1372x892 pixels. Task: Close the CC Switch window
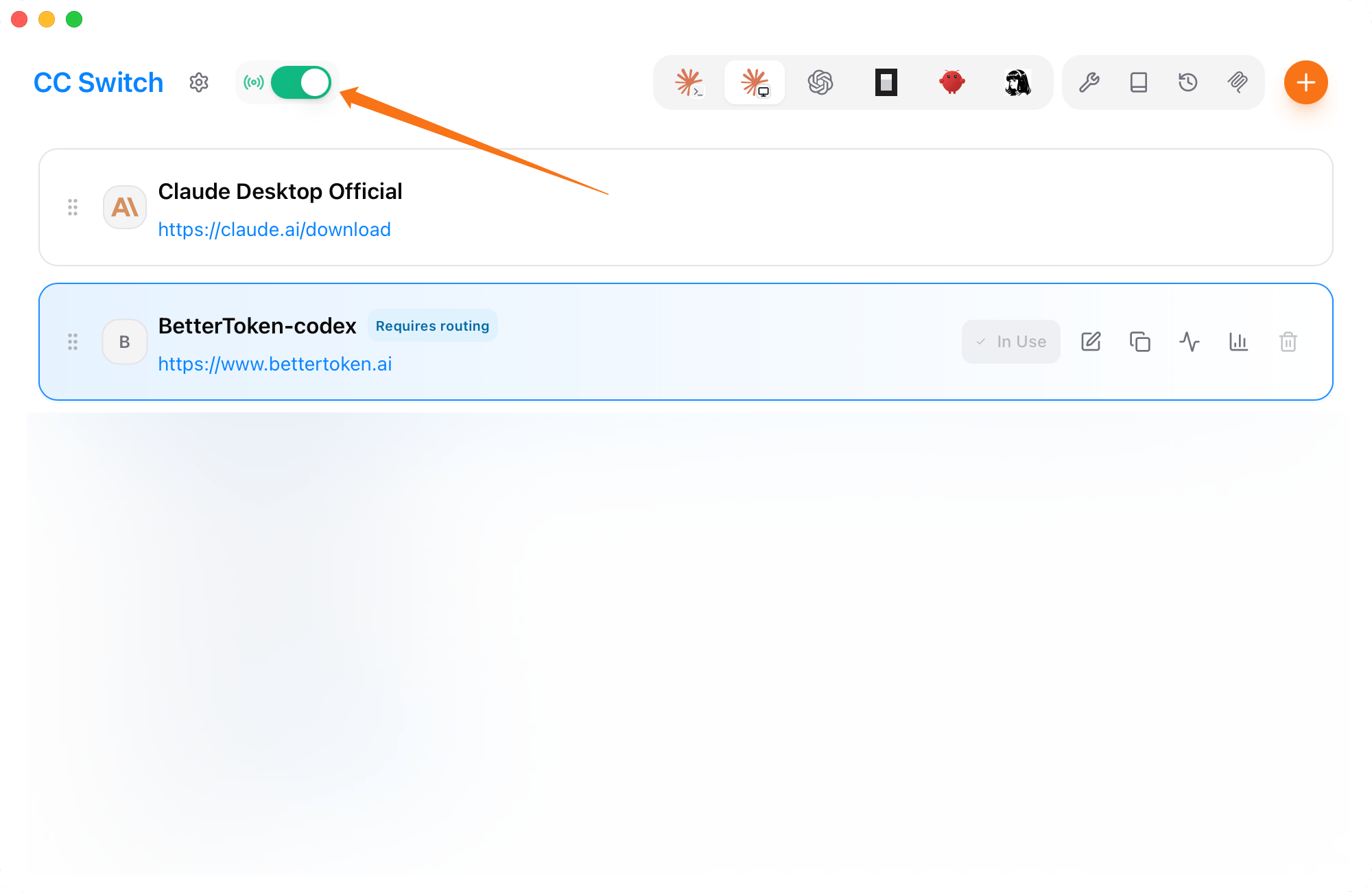[19, 19]
